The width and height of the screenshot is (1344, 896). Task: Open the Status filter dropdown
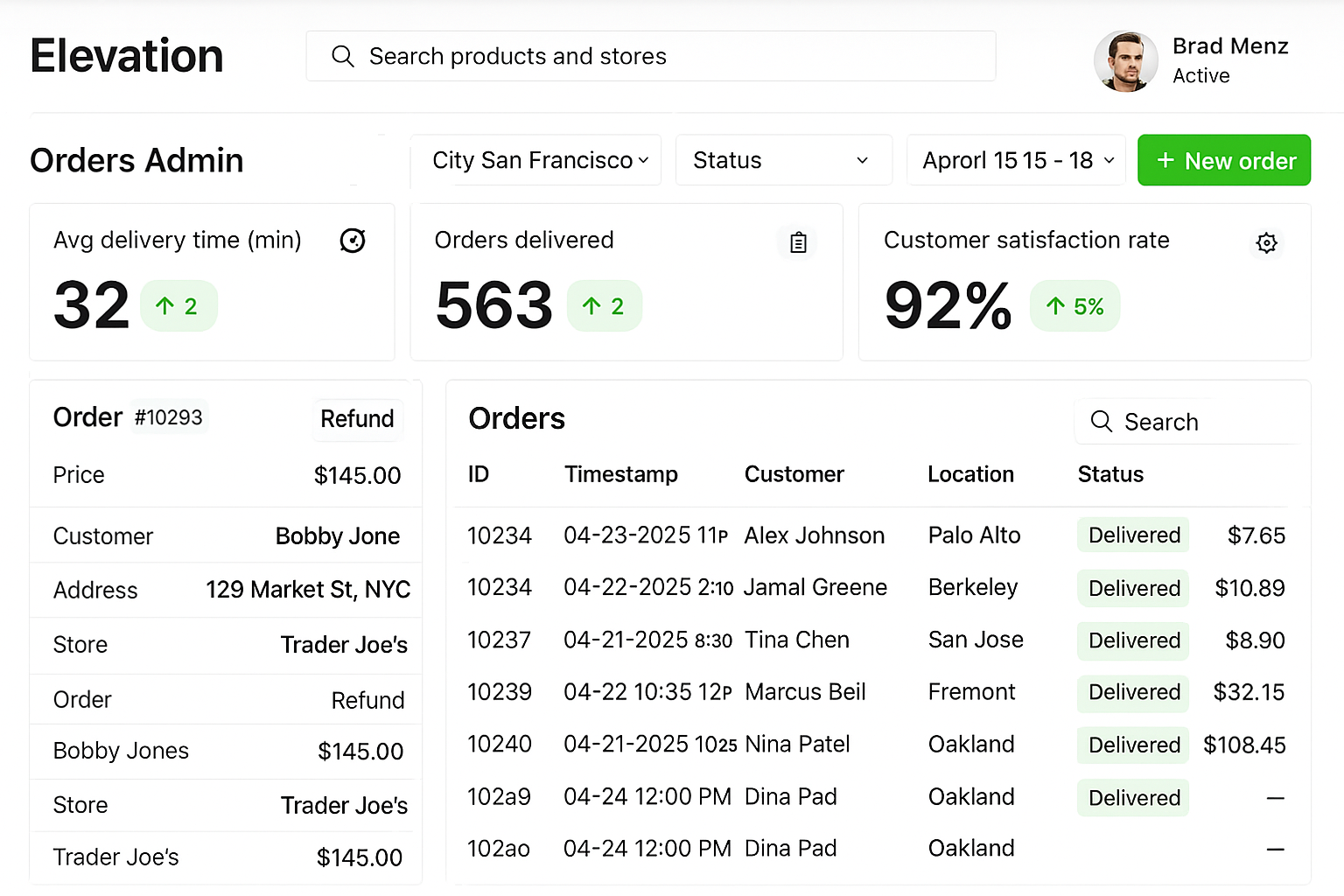pyautogui.click(x=782, y=160)
